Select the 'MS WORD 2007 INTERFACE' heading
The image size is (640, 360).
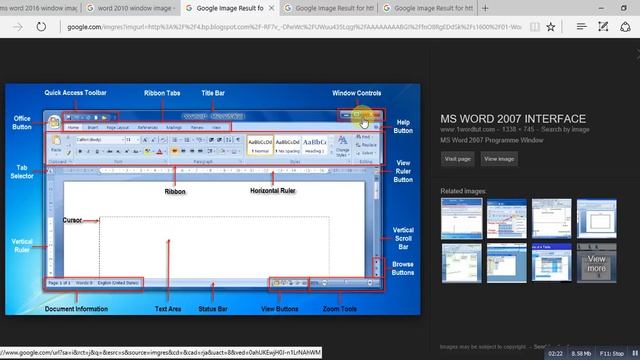pos(513,119)
